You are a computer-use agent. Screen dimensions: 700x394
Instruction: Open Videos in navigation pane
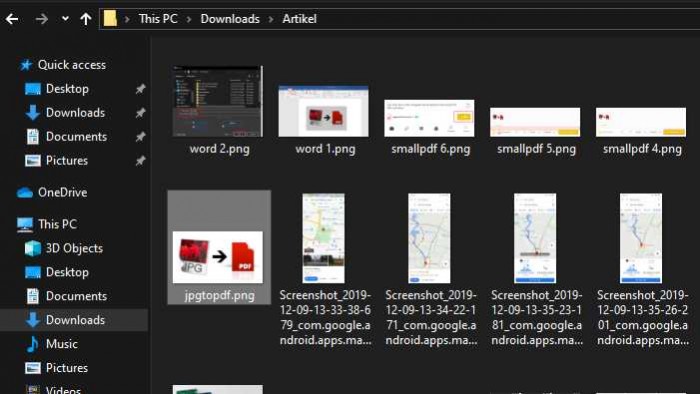[63, 390]
